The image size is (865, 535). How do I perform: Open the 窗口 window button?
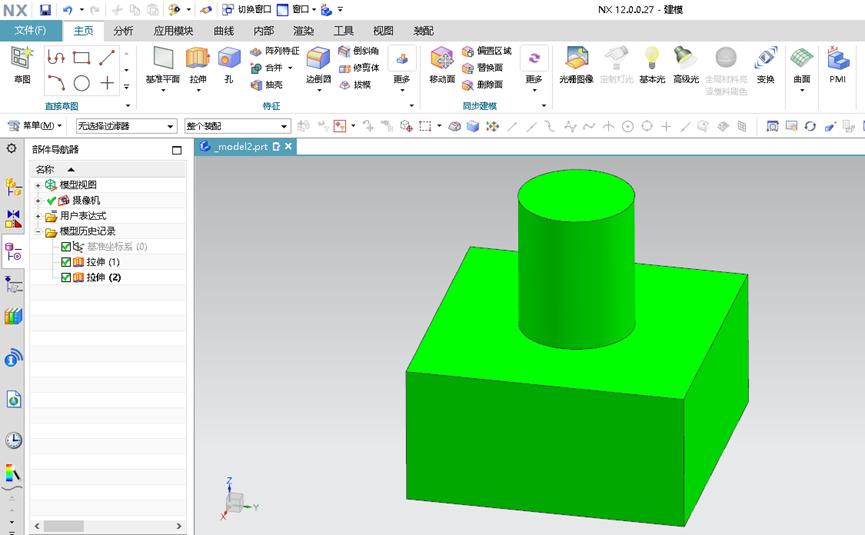pos(296,9)
